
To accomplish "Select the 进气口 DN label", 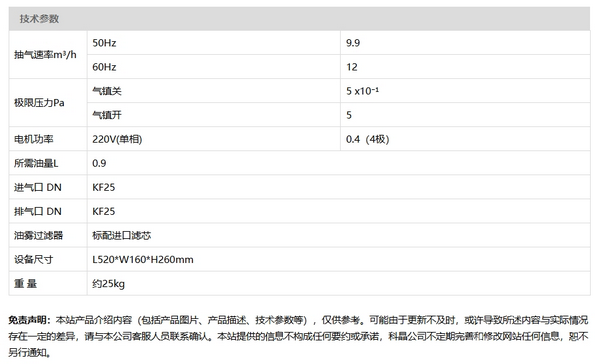I will 38,187.
